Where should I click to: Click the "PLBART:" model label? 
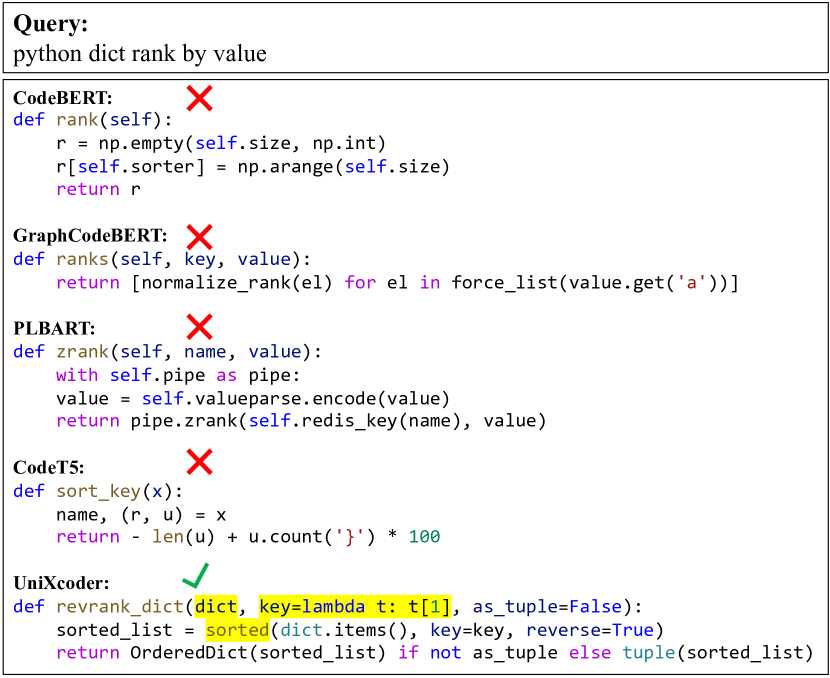[x=54, y=328]
